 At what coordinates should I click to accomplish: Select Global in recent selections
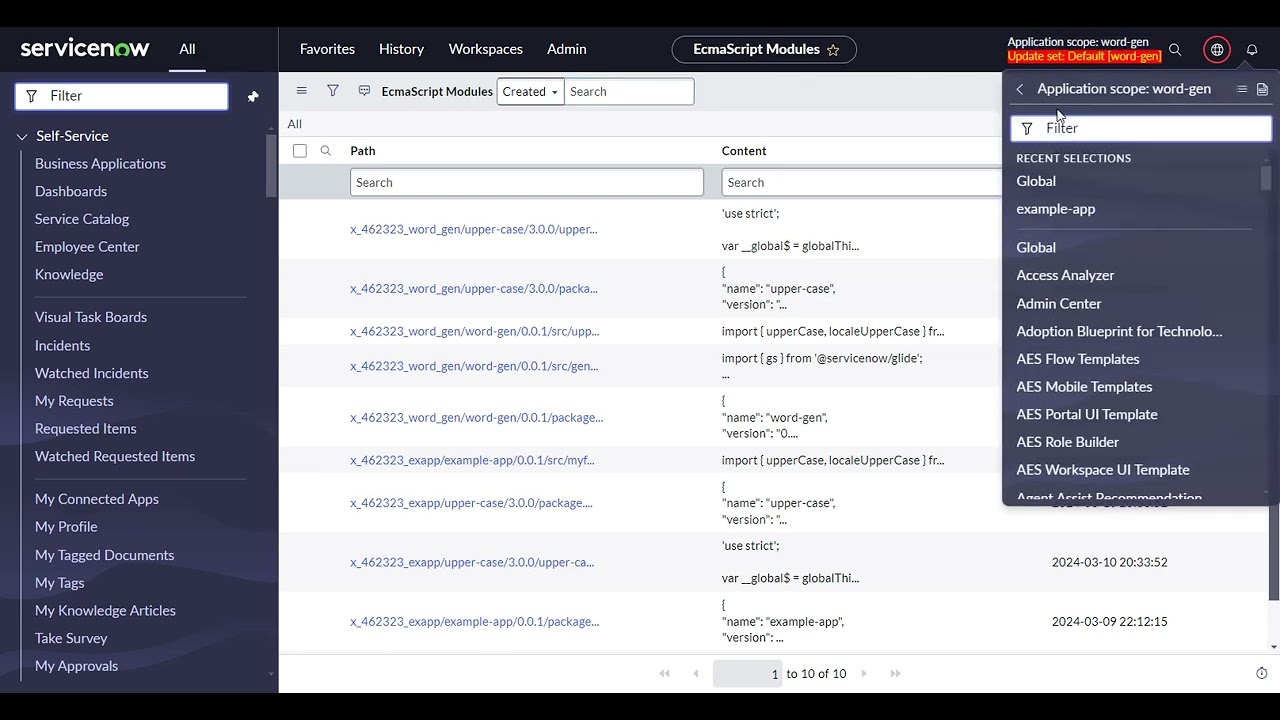tap(1036, 181)
